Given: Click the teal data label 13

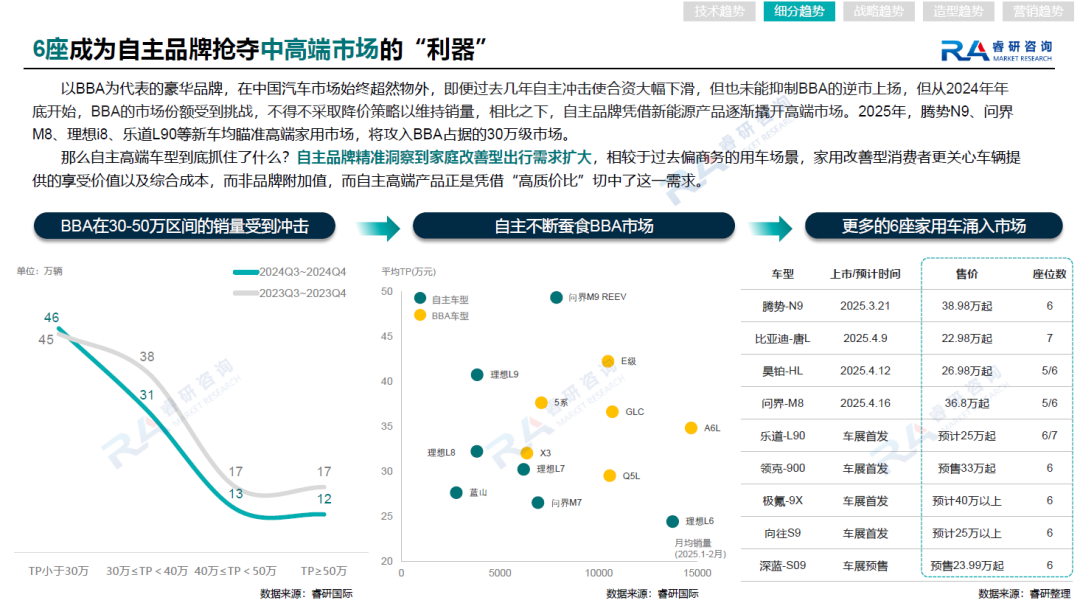Looking at the screenshot, I should coord(236,493).
